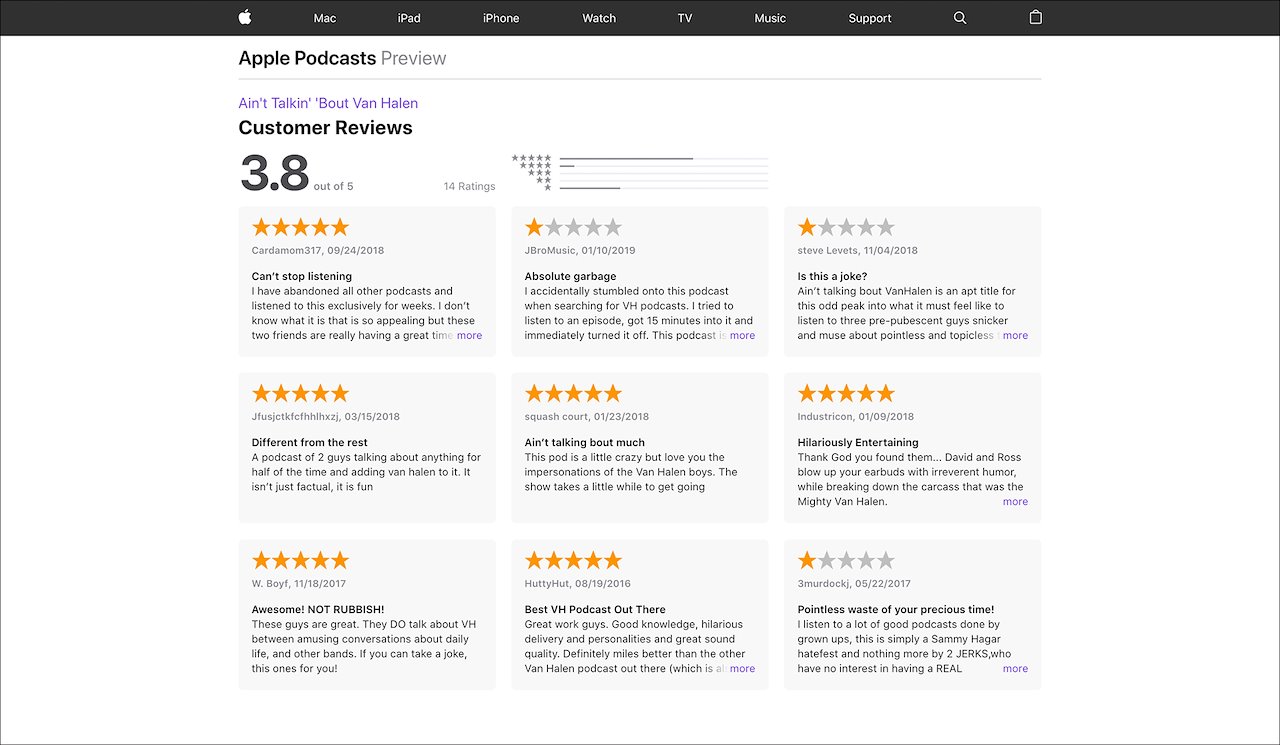Click the 3.8 average rating number
This screenshot has width=1280, height=745.
[274, 173]
